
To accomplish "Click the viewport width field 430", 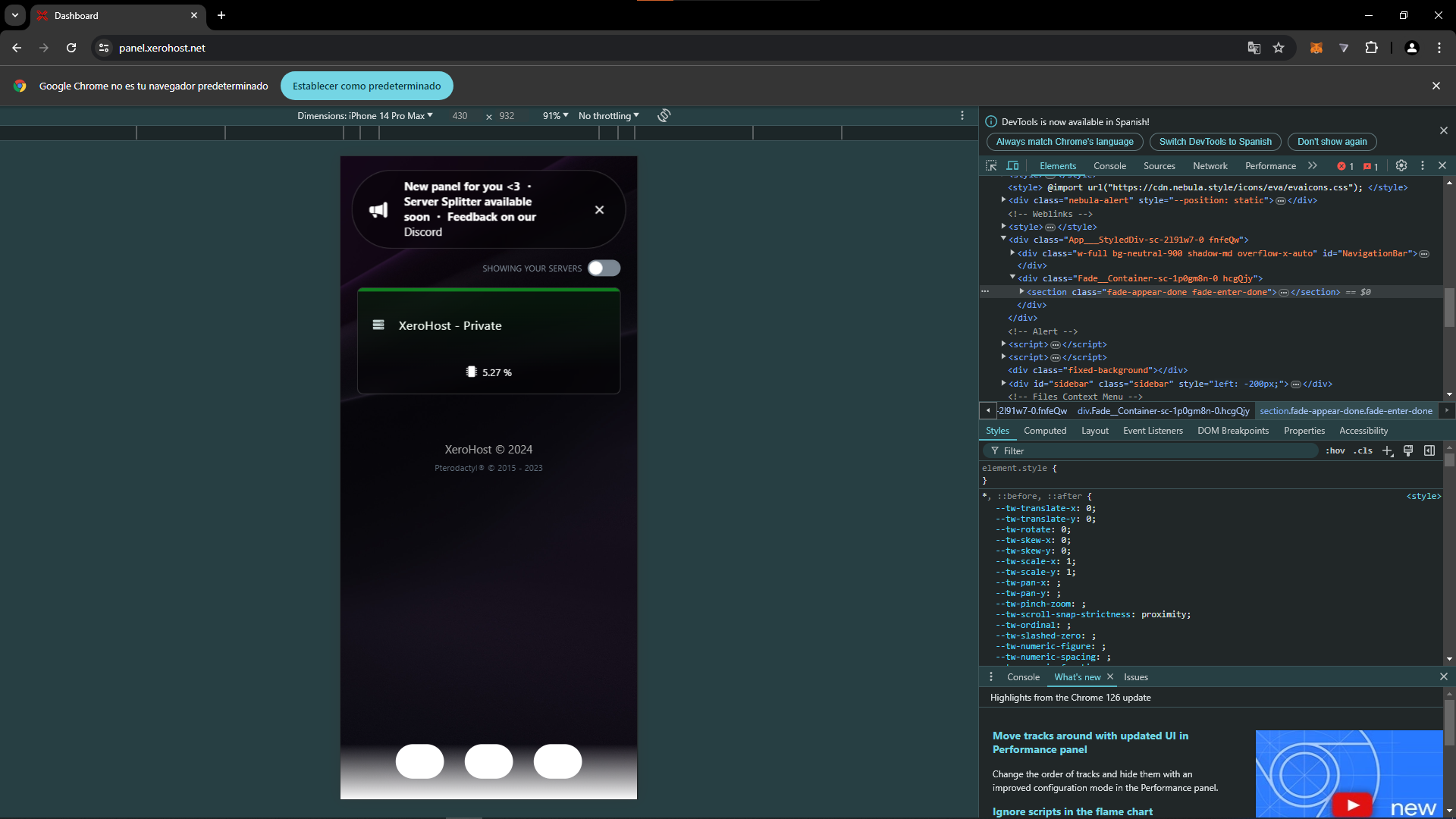I will (x=460, y=116).
